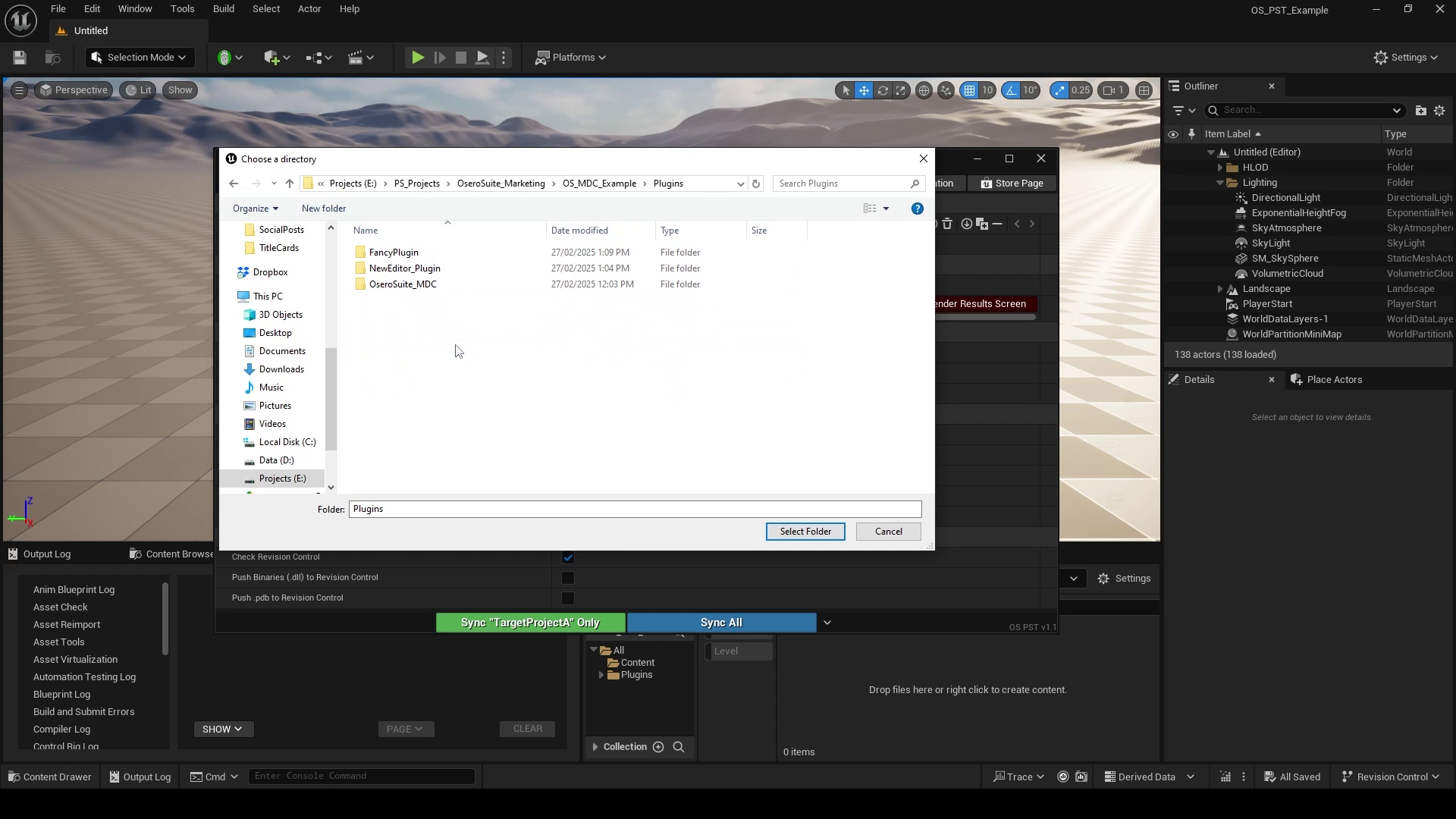The image size is (1456, 819).
Task: Open the viewport hamburger options menu
Action: pyautogui.click(x=20, y=90)
